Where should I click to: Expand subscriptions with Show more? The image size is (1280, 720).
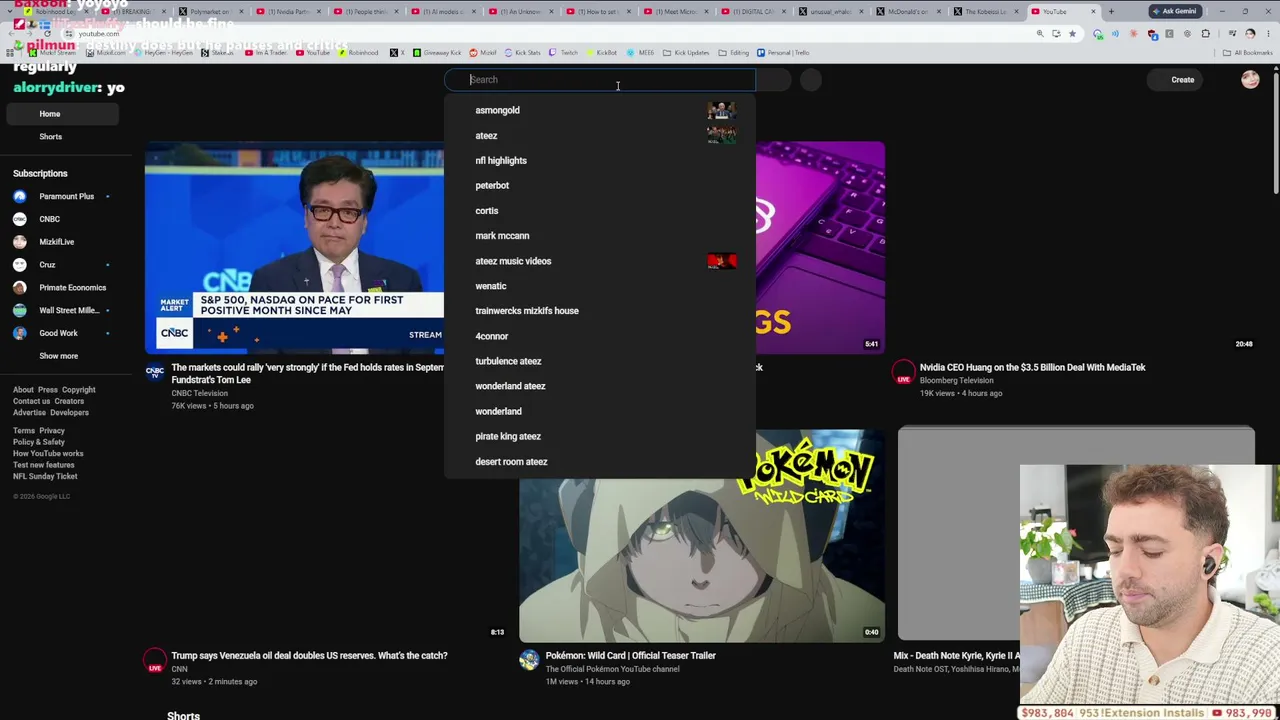(x=58, y=356)
